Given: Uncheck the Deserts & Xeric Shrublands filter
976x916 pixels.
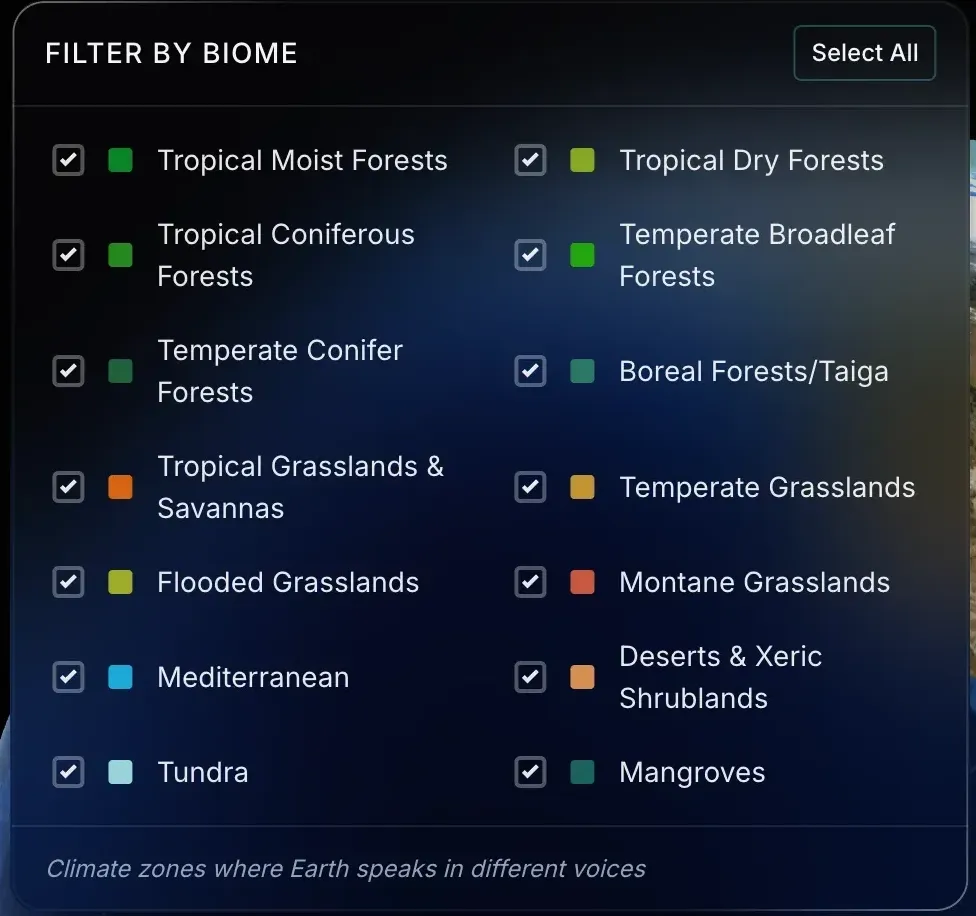Looking at the screenshot, I should (530, 677).
